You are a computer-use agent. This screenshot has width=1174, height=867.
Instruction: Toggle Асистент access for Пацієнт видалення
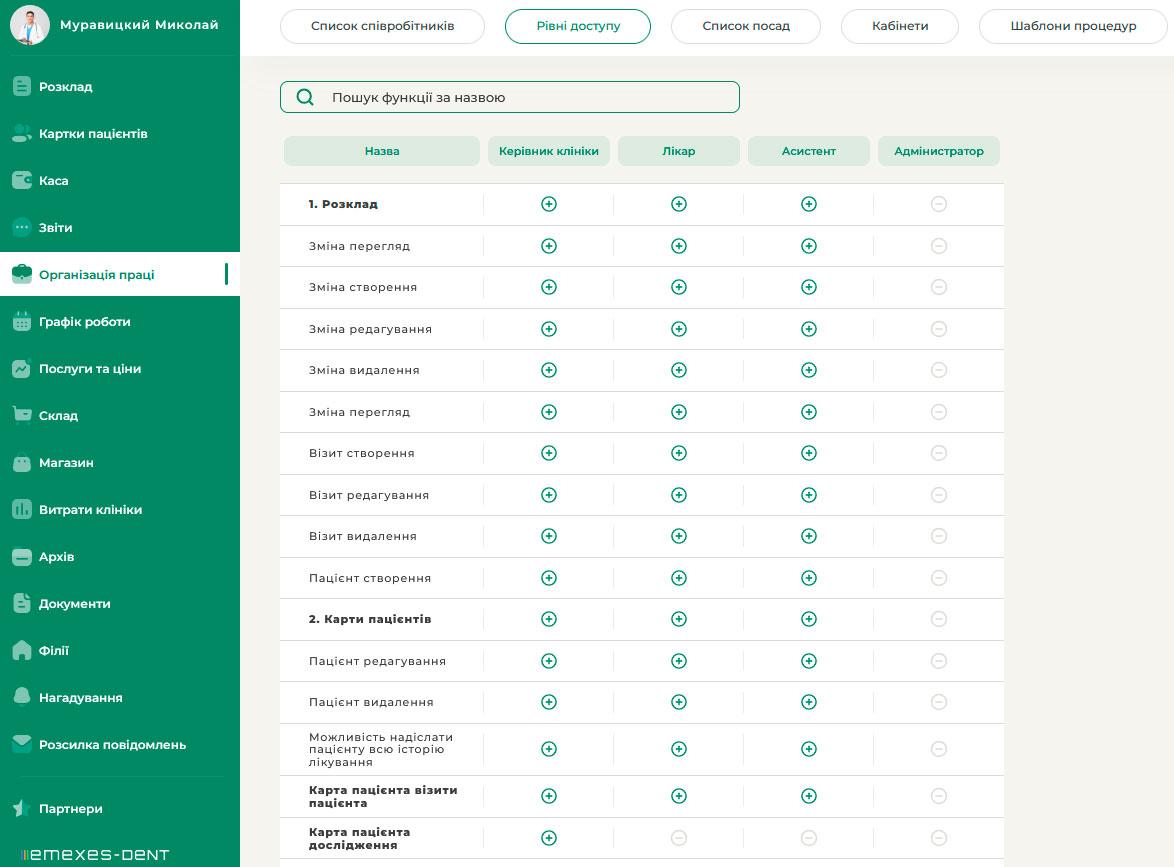[809, 702]
